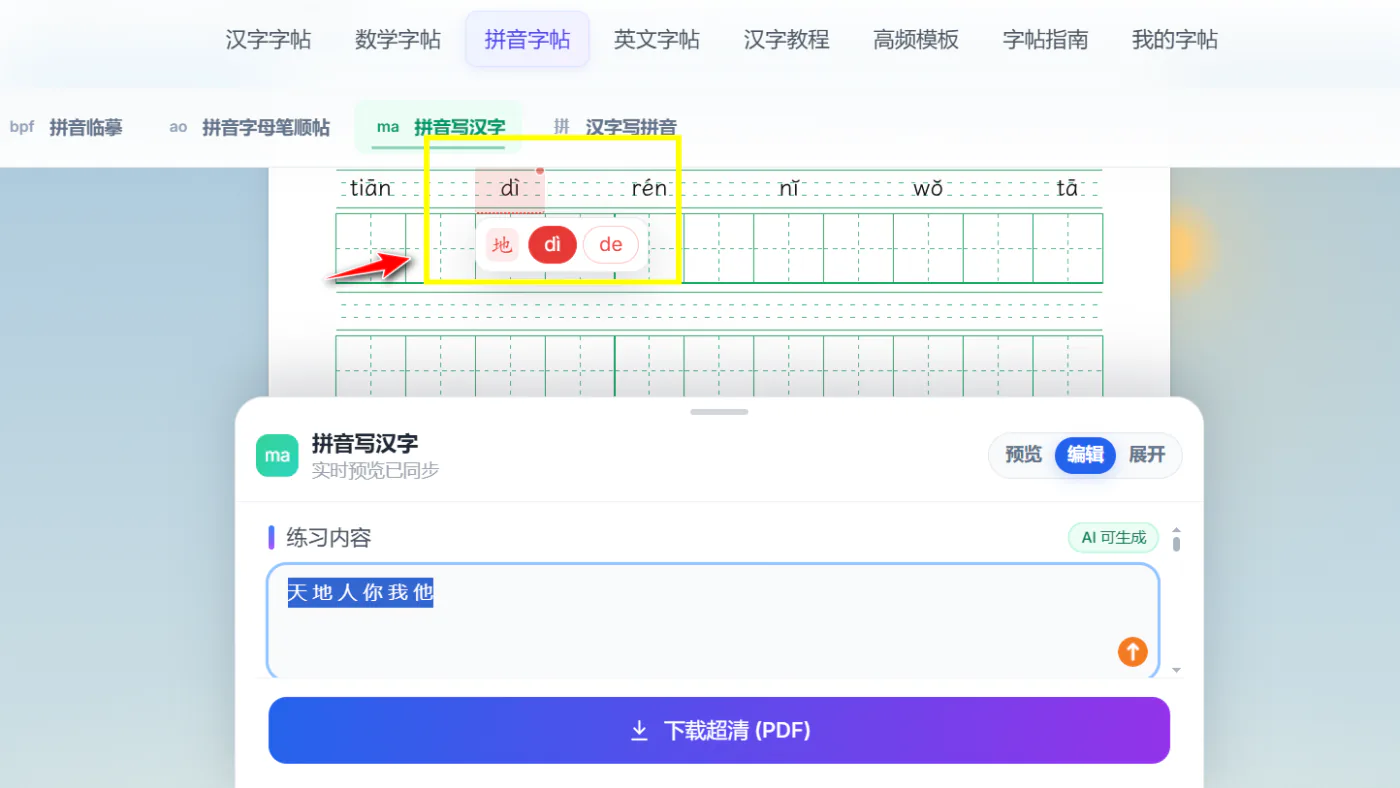Click the 下载超清 (PDF) button
The image size is (1400, 788).
point(719,730)
